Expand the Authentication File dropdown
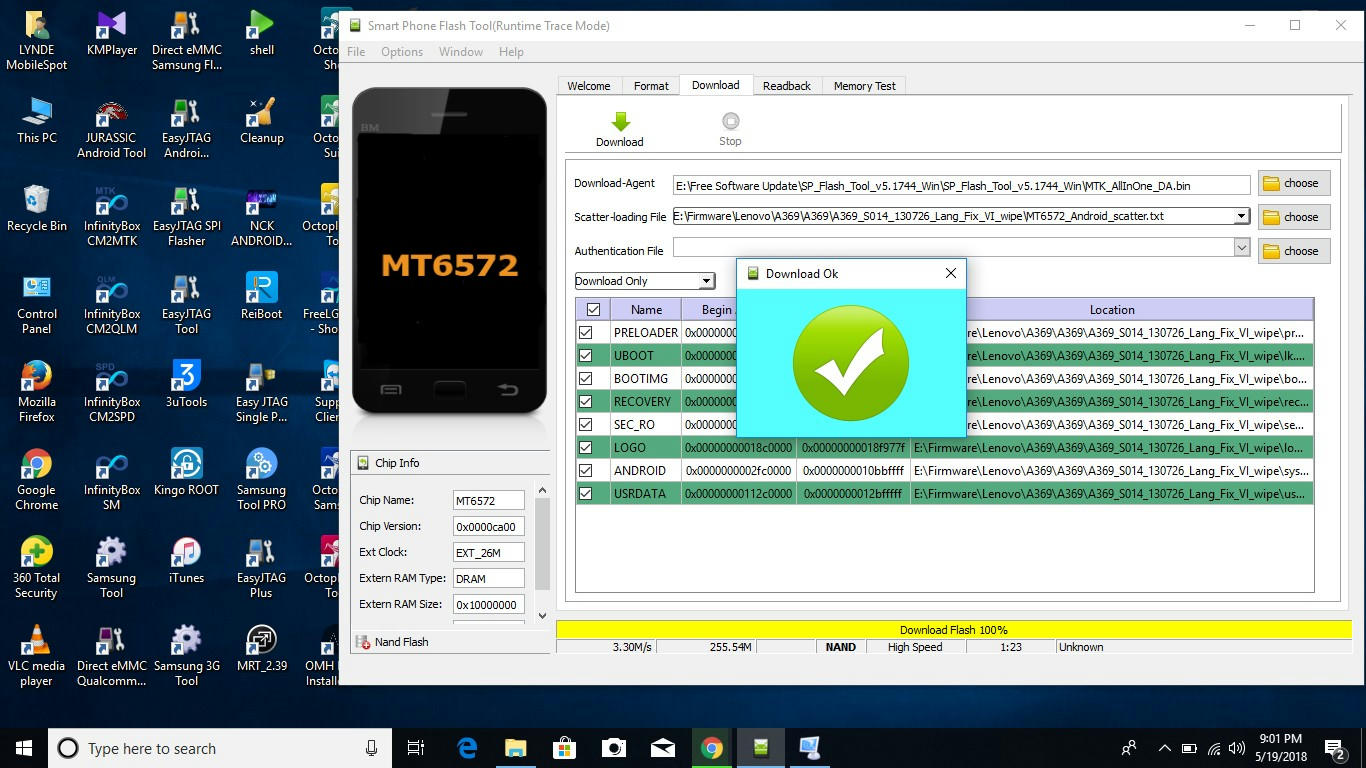1366x768 pixels. click(1241, 248)
